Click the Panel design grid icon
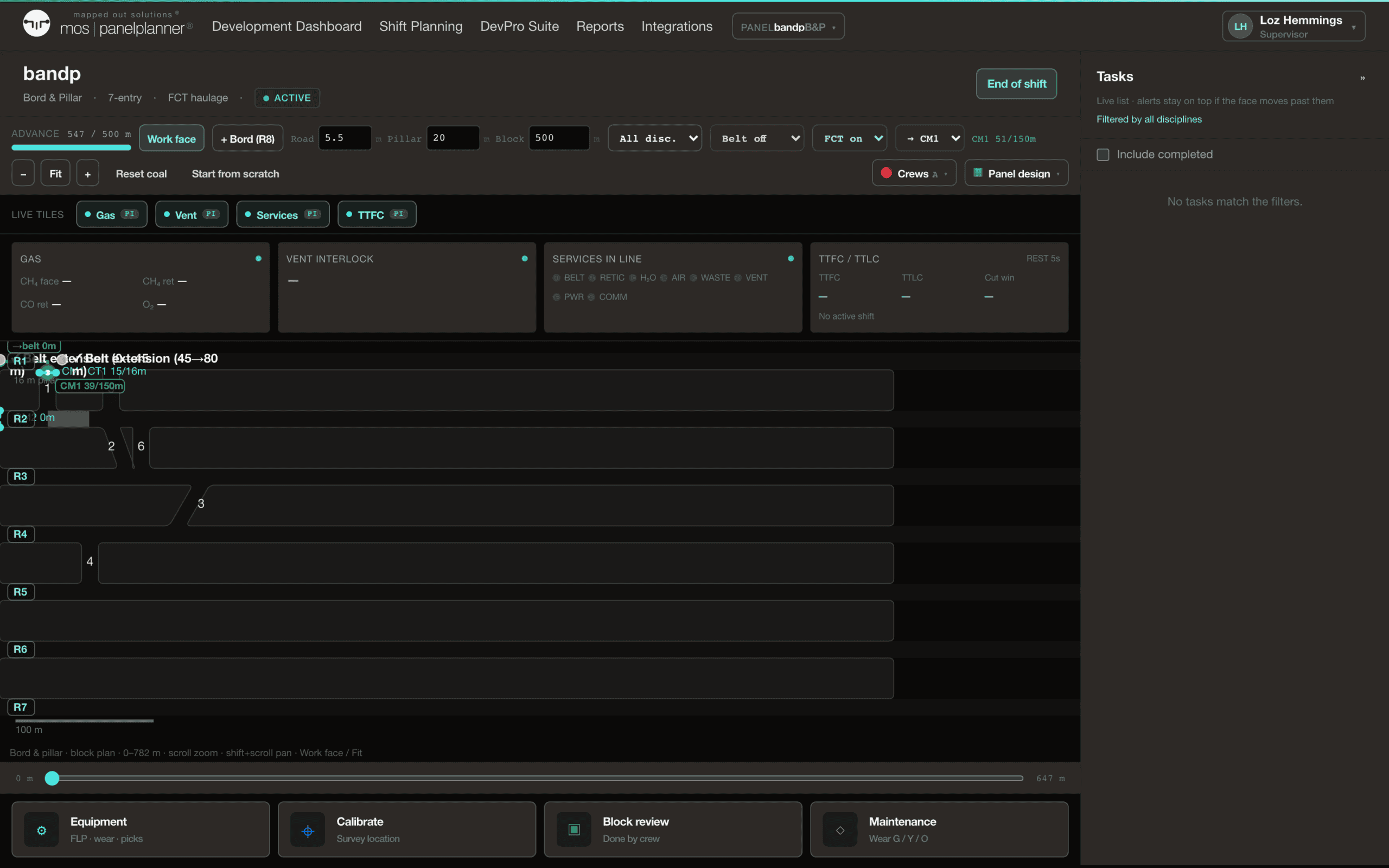This screenshot has width=1389, height=868. (978, 173)
